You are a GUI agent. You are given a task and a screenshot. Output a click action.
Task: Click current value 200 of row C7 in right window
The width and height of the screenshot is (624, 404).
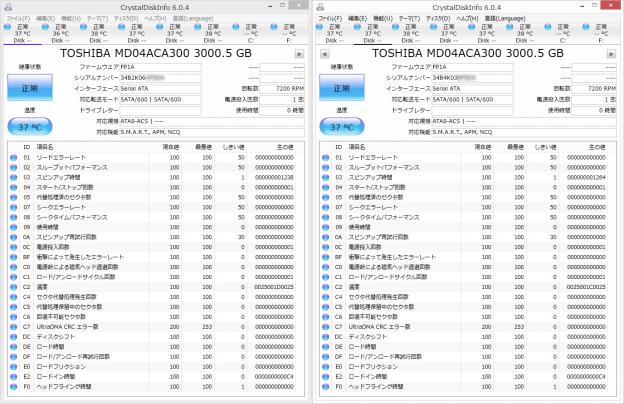(x=486, y=327)
